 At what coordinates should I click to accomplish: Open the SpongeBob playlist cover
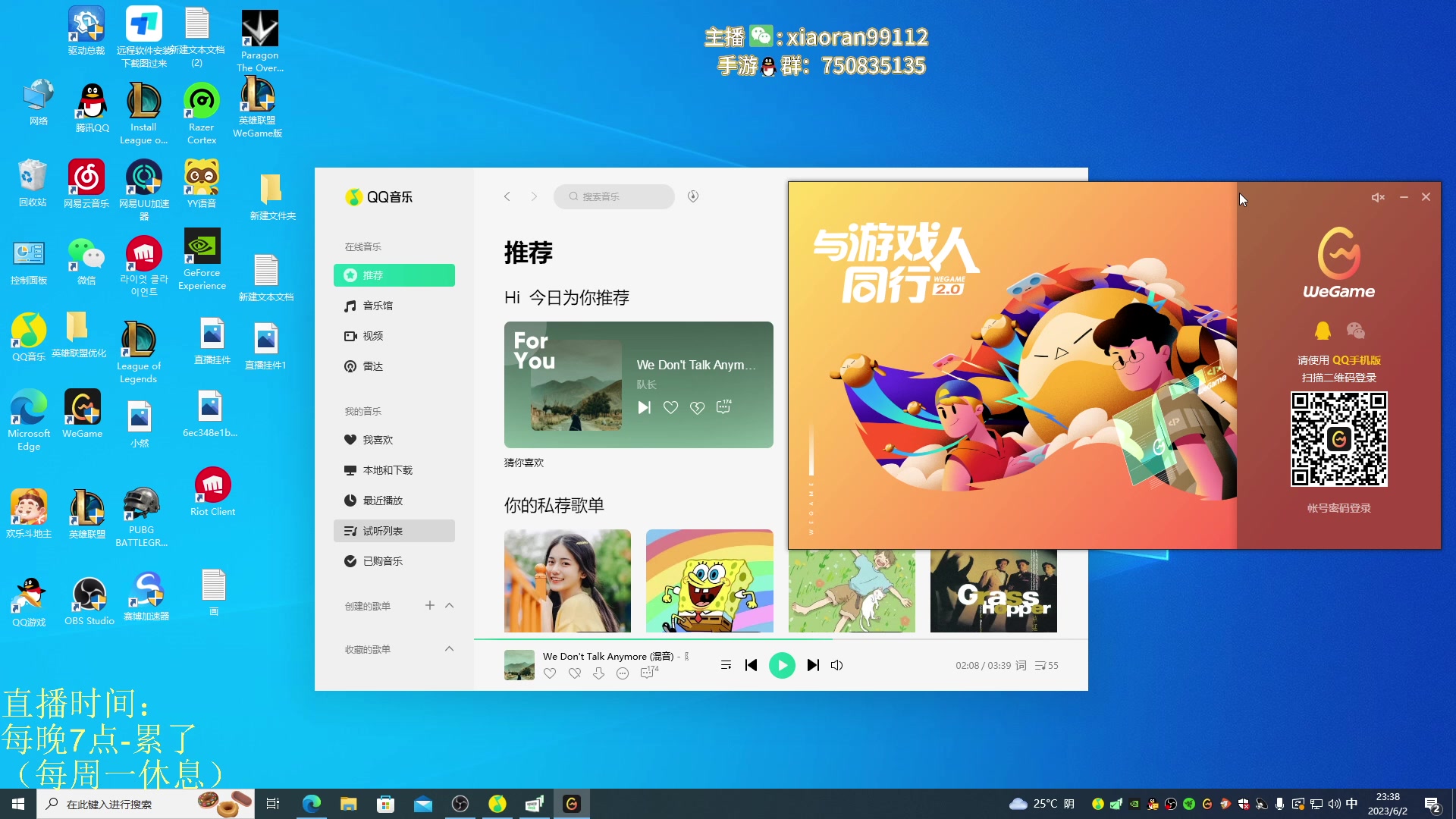pos(710,581)
